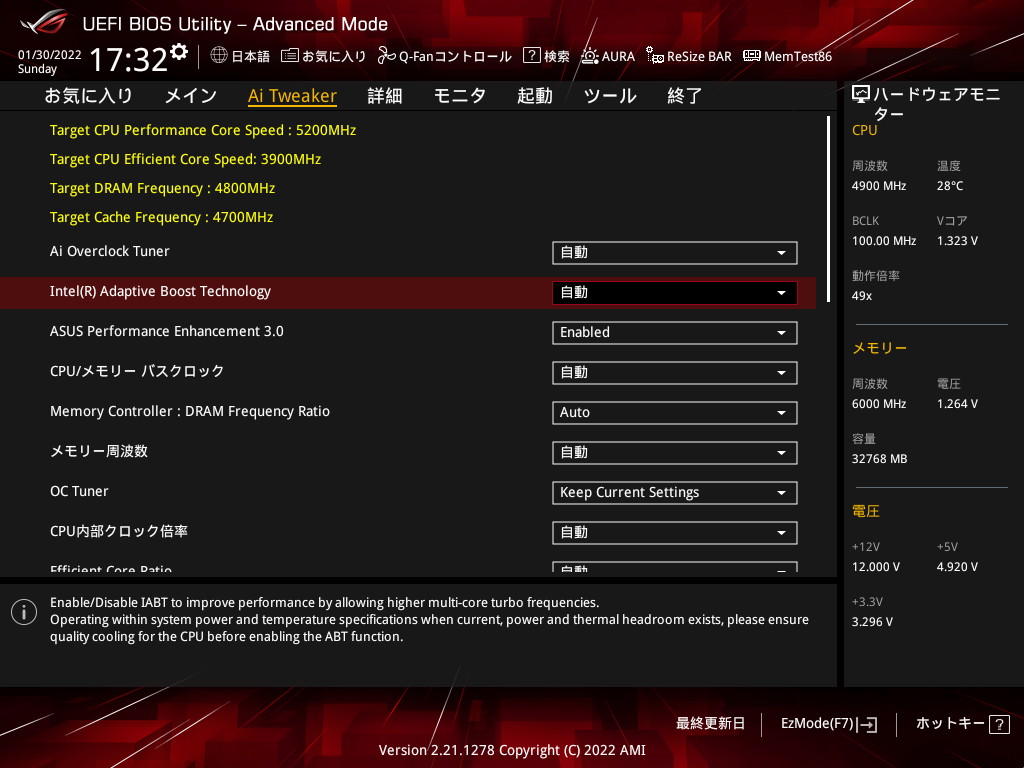Open the CPU内部クロック倍率 dropdown
1024x768 pixels.
[x=675, y=532]
